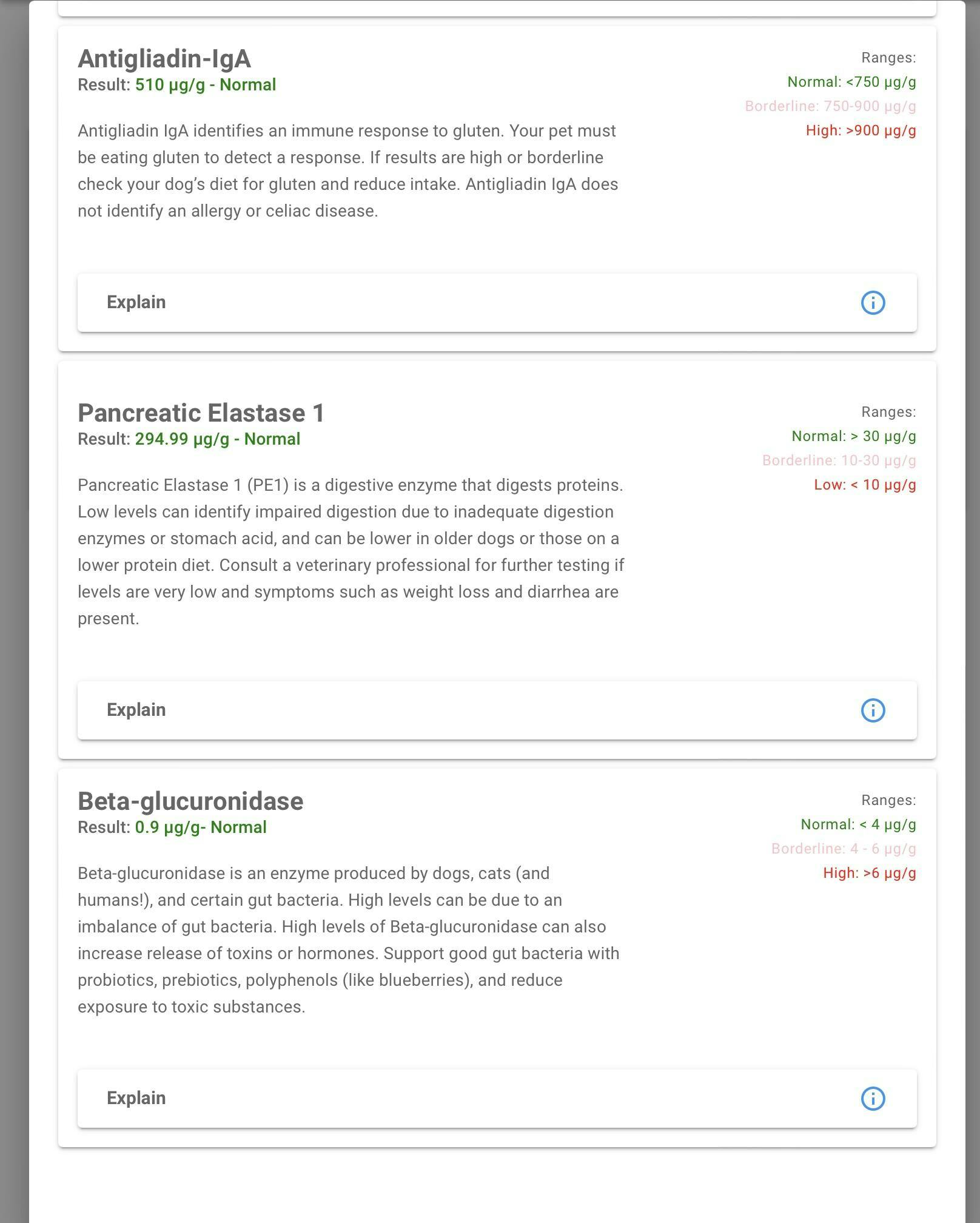The image size is (980, 1223).
Task: Select the 0.9 µg/g- Normal result
Action: pos(200,827)
